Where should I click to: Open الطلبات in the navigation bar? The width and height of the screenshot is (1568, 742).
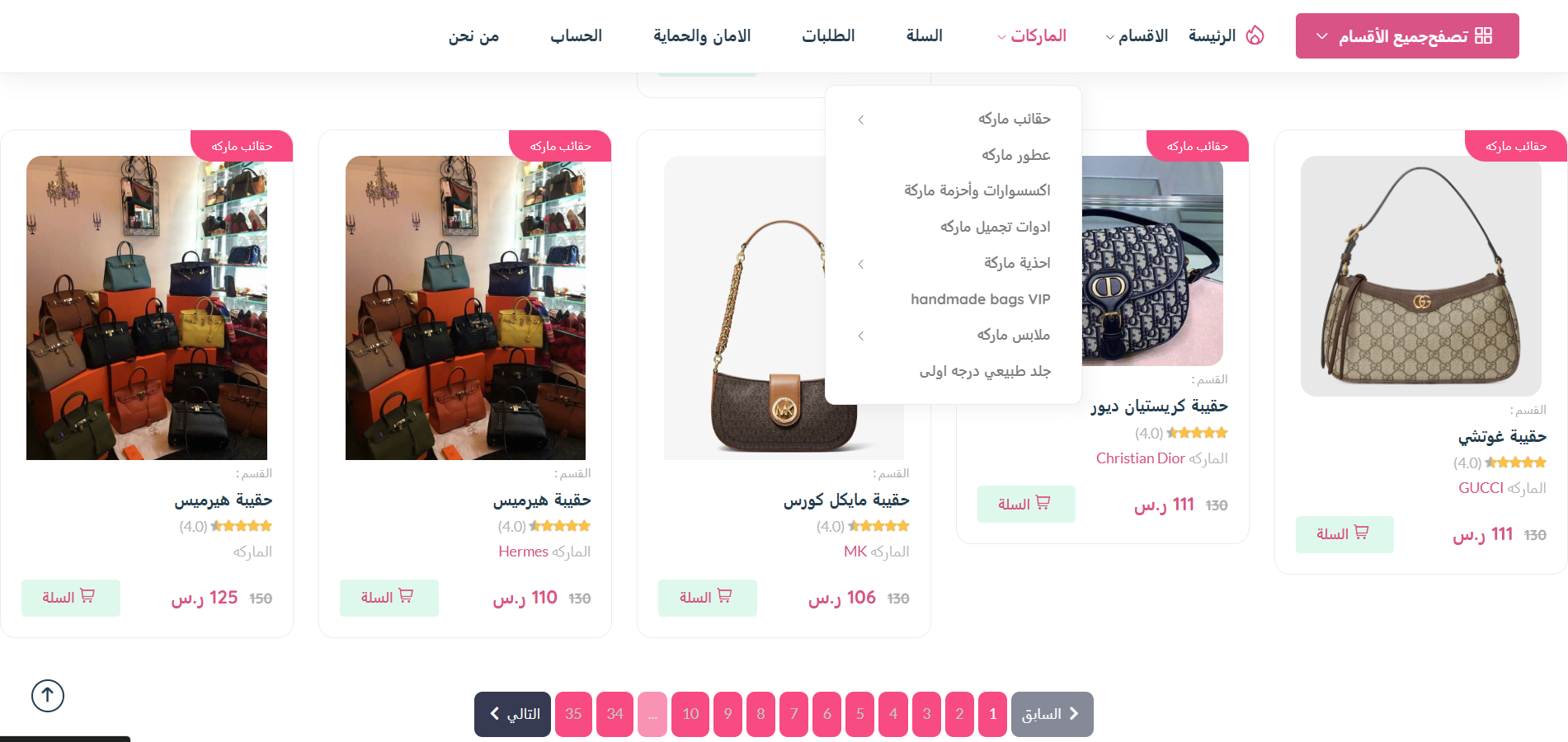(828, 36)
